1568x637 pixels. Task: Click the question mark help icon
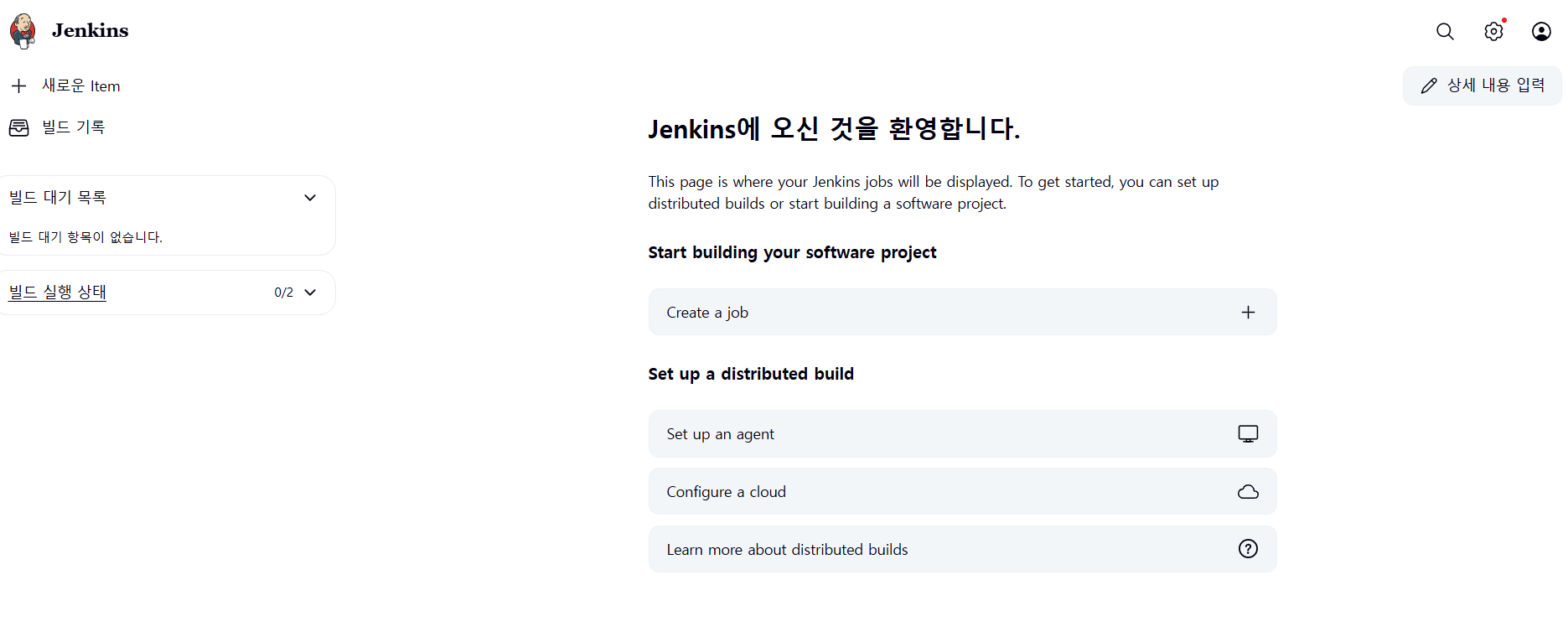(x=1248, y=548)
